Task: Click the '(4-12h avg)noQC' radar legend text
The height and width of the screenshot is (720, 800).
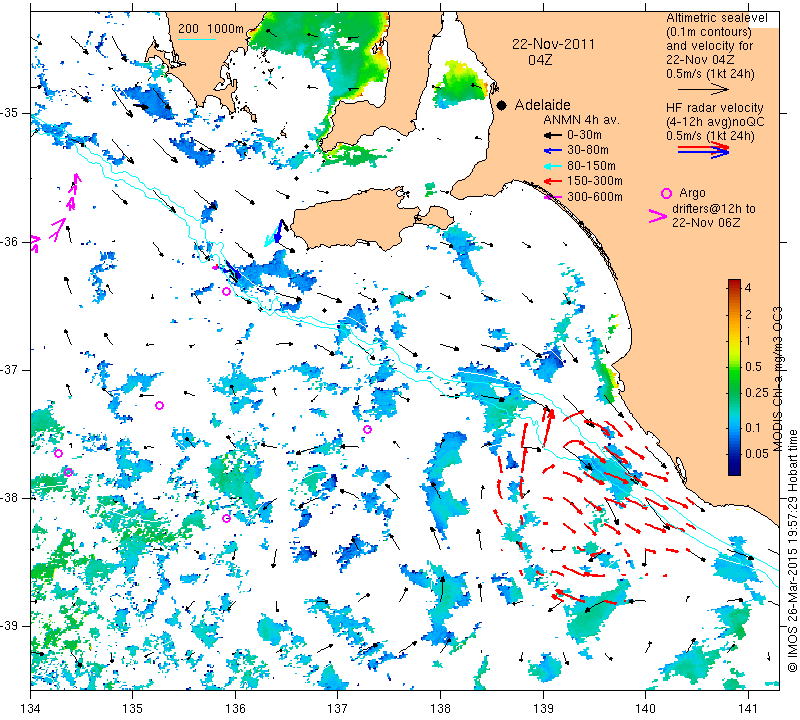Action: 715,122
